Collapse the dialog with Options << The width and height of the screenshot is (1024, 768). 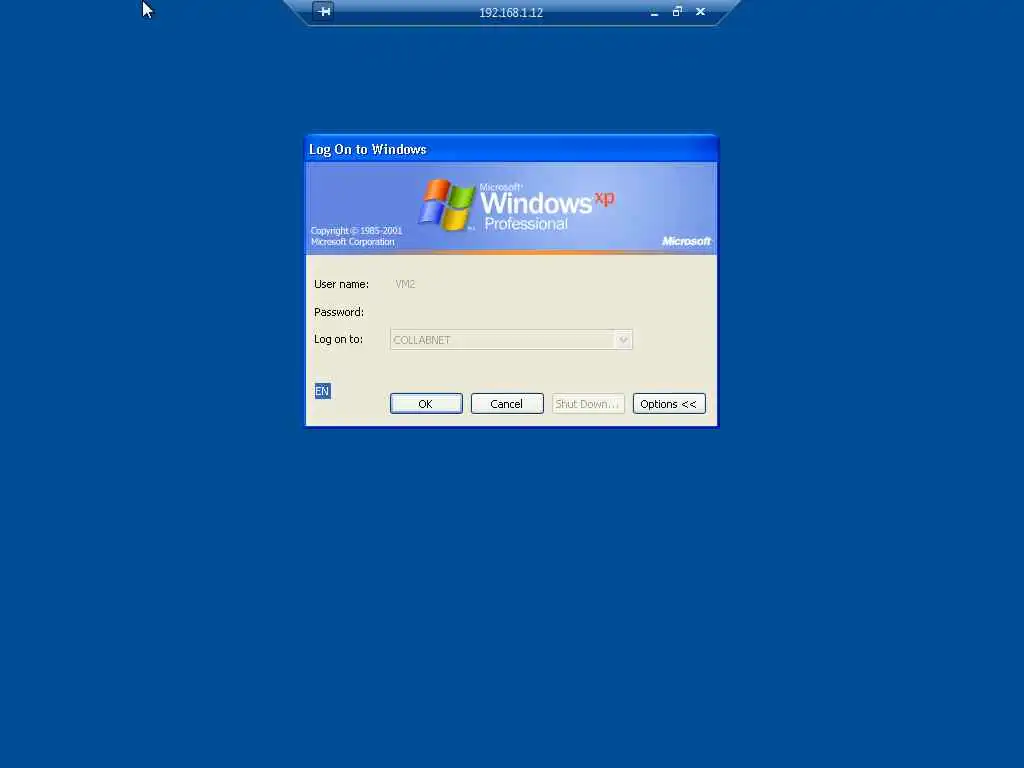pos(669,404)
